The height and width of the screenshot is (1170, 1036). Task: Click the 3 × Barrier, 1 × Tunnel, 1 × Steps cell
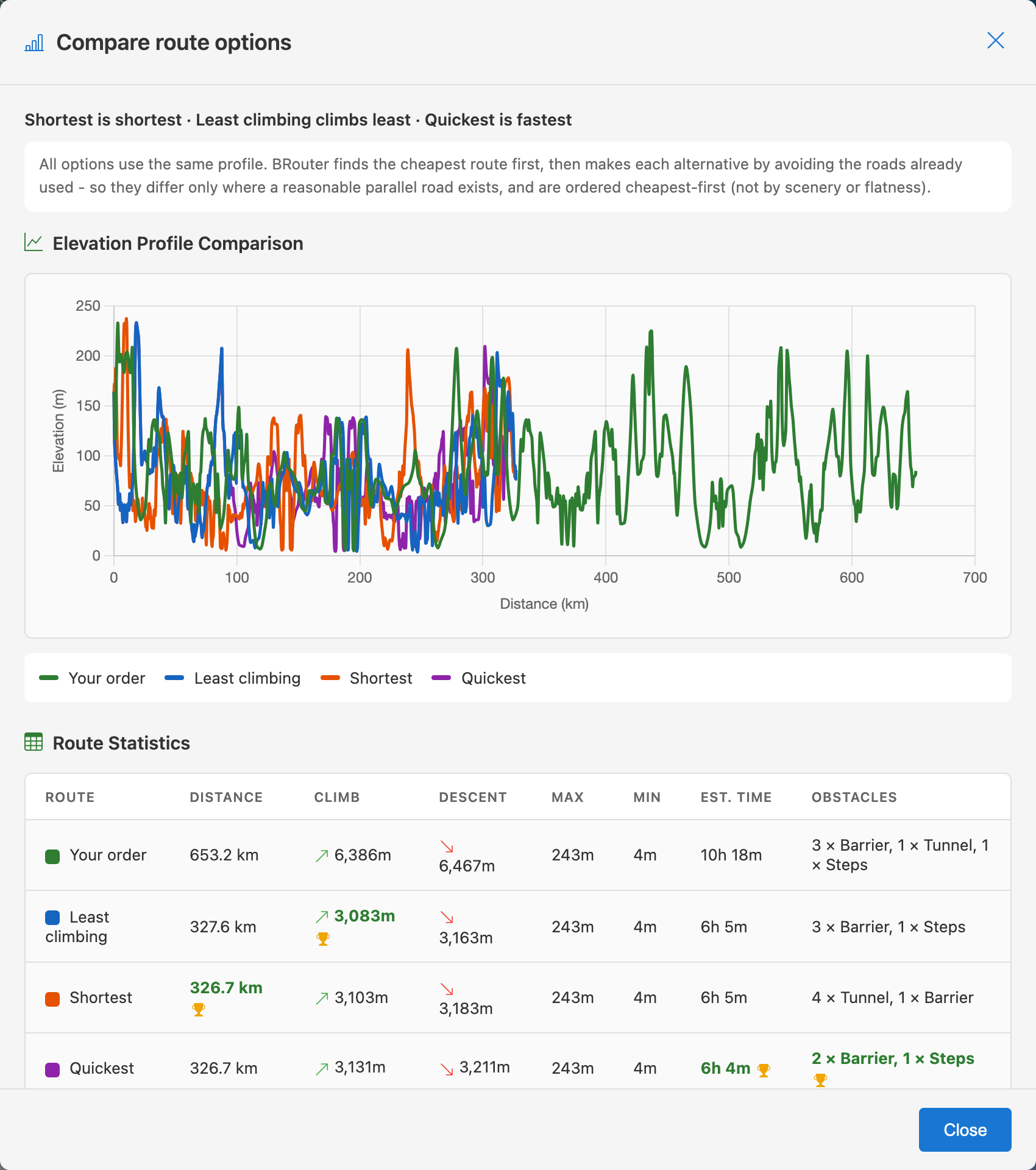coord(900,855)
